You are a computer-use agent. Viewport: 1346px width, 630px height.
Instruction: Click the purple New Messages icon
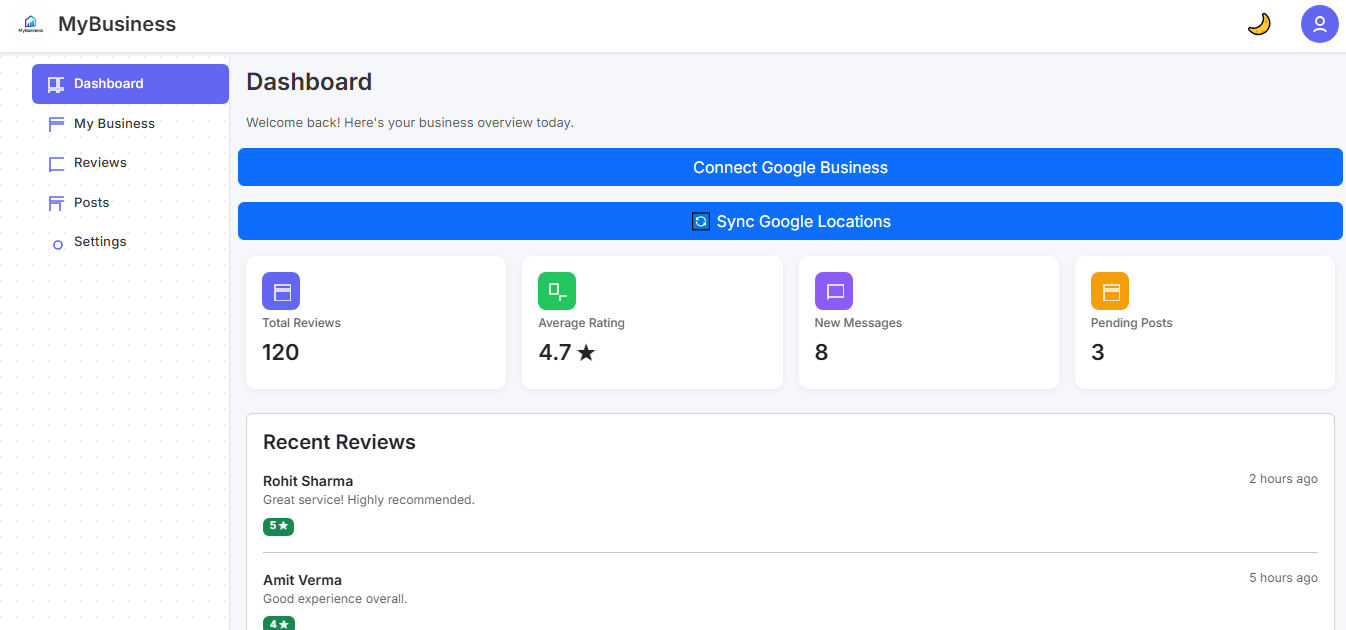[833, 291]
